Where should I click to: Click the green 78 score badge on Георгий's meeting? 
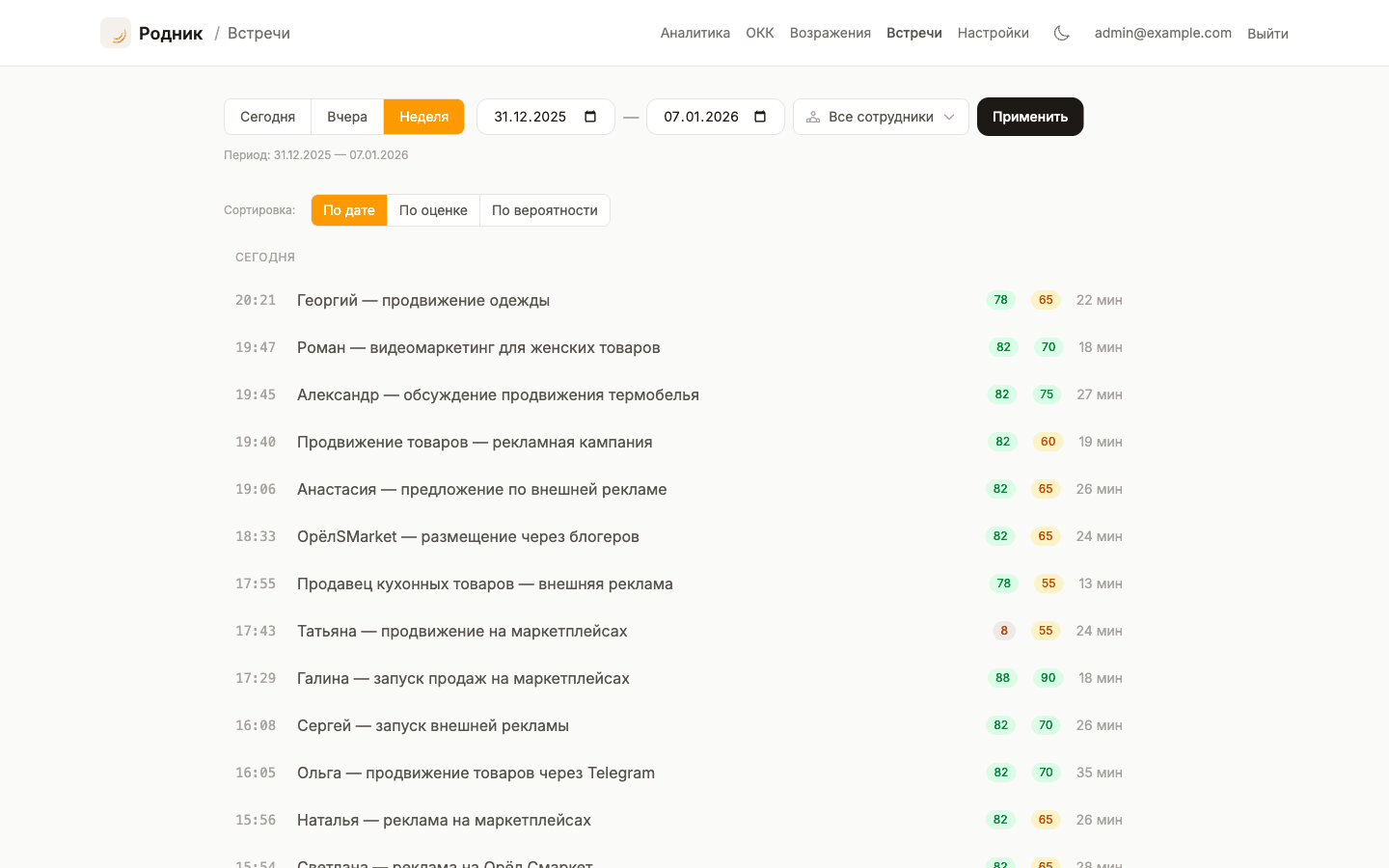(x=1000, y=299)
